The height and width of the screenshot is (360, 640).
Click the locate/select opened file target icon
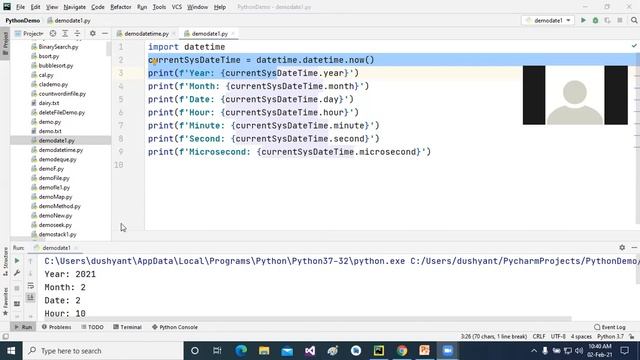click(53, 33)
